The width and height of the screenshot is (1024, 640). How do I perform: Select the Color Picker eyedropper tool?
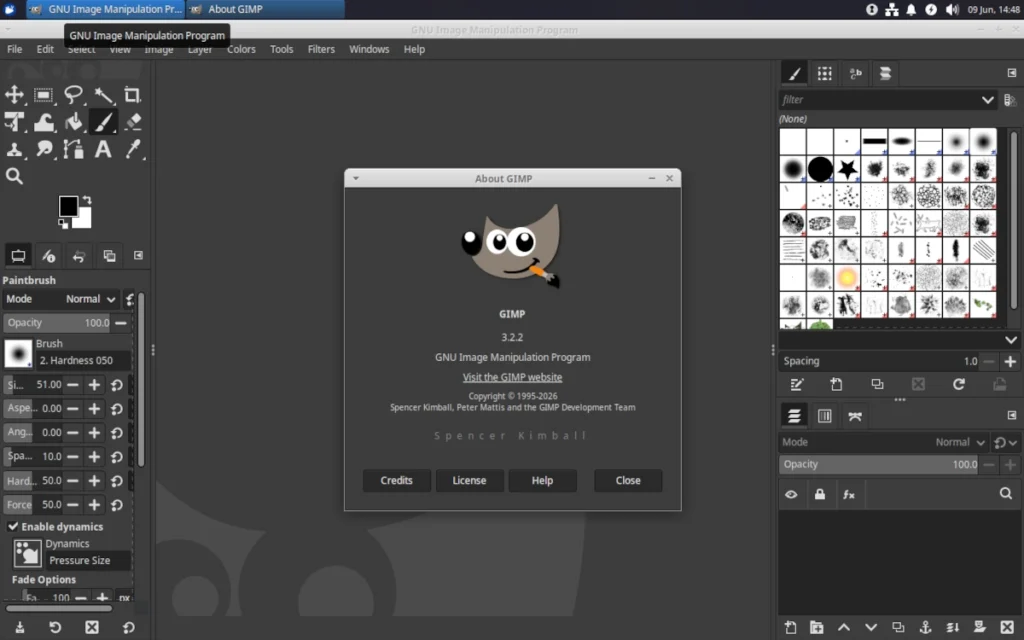tap(133, 150)
